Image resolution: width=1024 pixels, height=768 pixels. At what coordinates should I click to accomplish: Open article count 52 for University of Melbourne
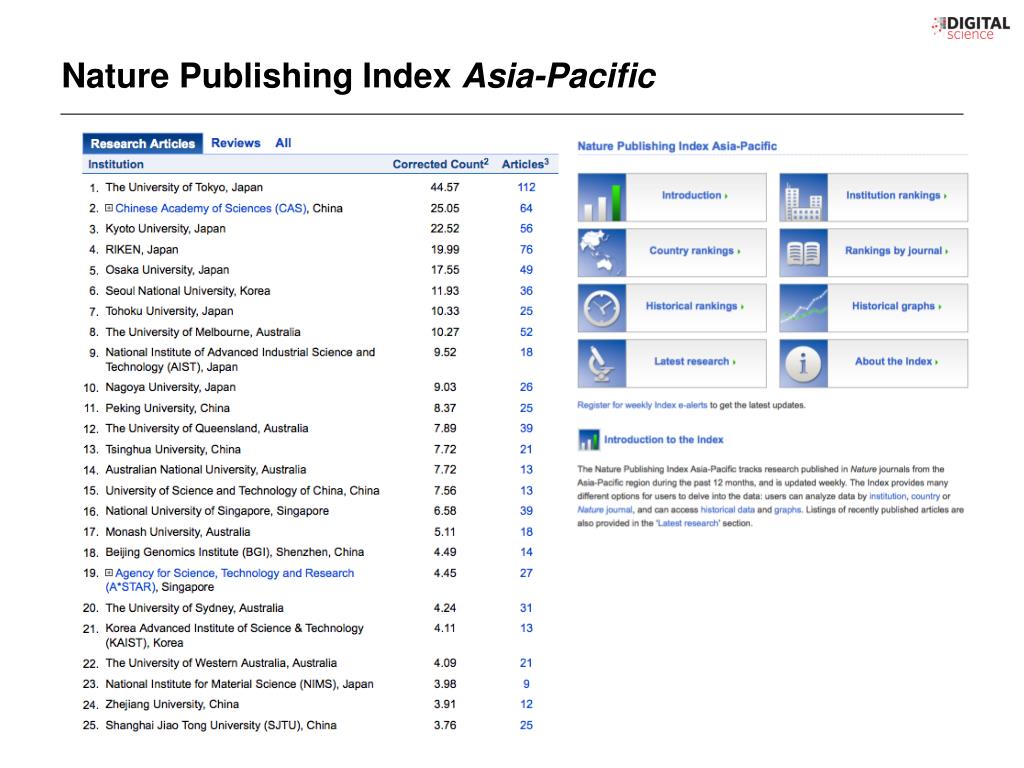tap(526, 332)
